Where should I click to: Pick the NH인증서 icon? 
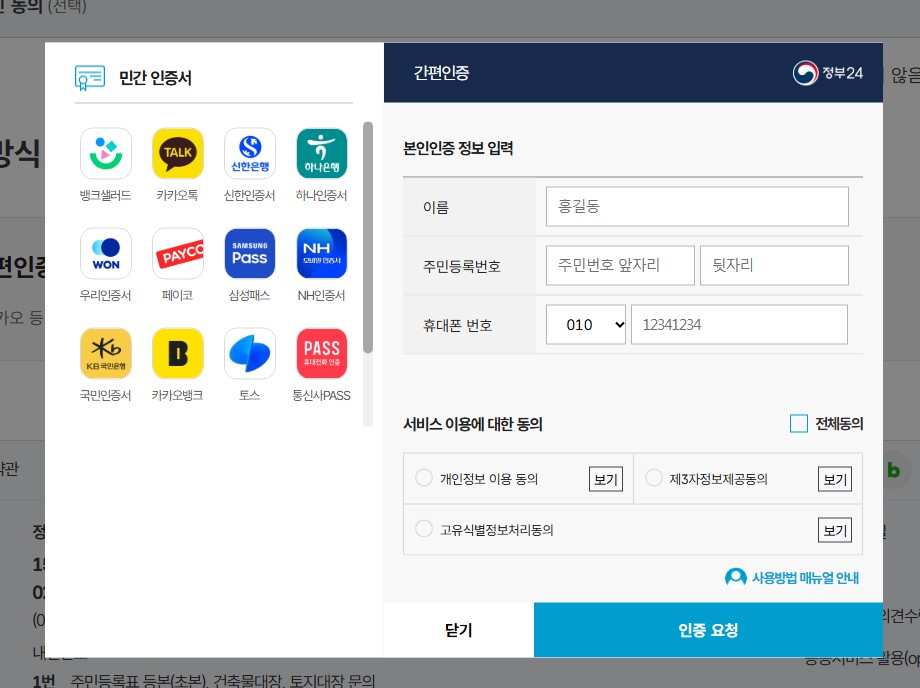tap(322, 253)
